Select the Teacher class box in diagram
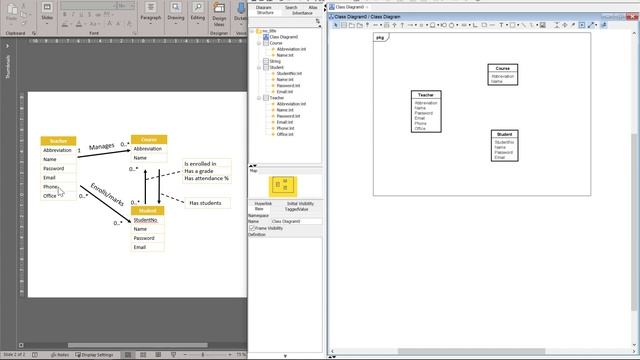 pyautogui.click(x=426, y=111)
